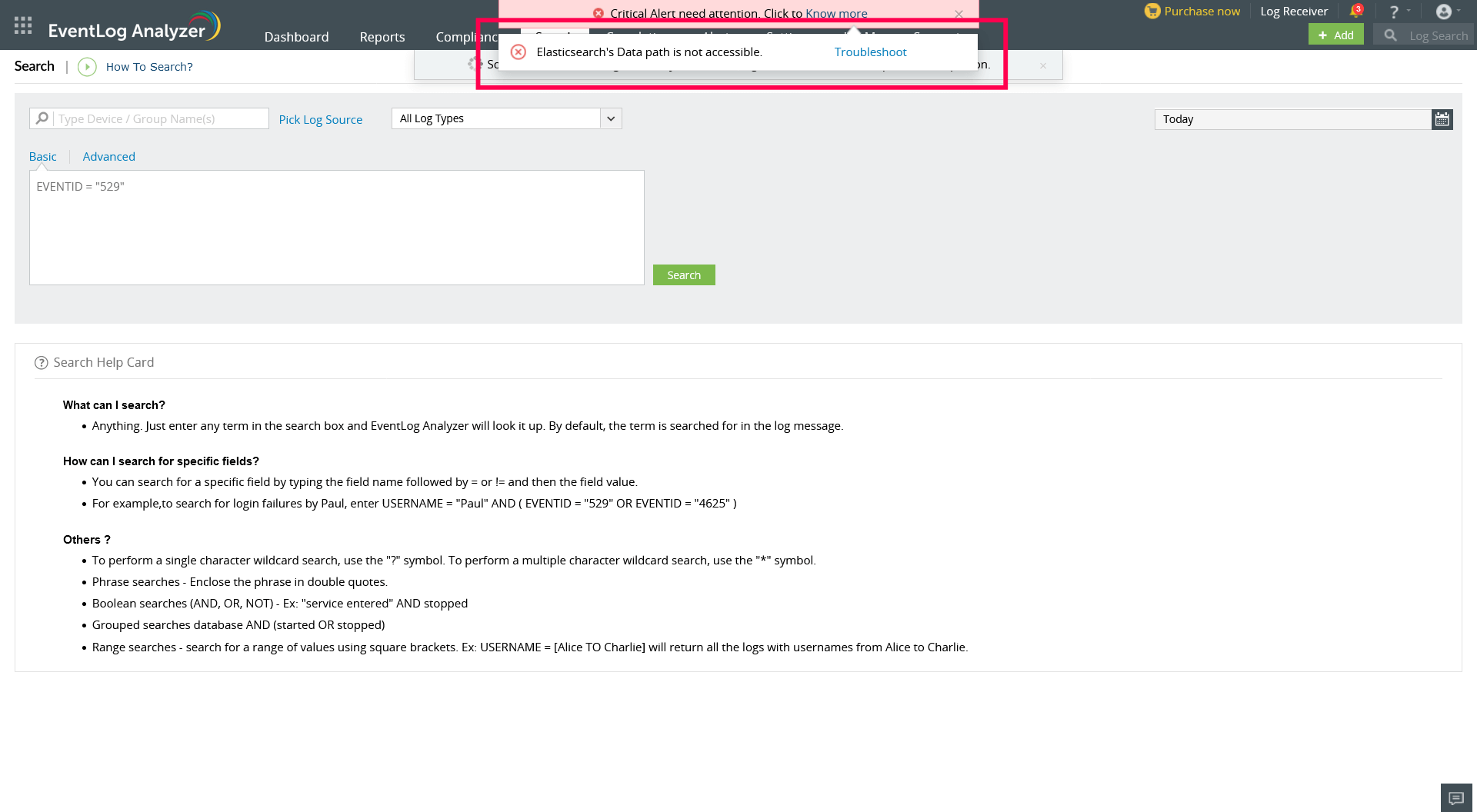This screenshot has height=812, width=1477.
Task: Open the notifications bell
Action: click(x=1357, y=11)
